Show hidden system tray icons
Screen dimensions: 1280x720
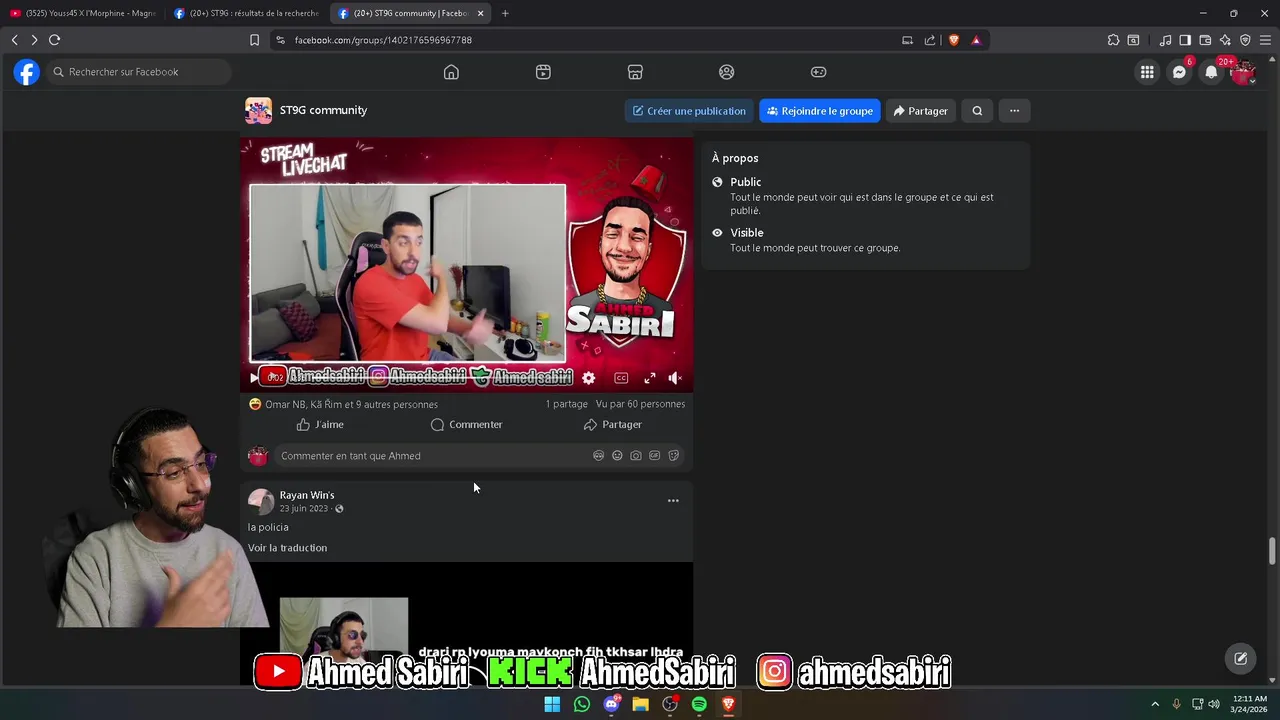[x=1155, y=704]
